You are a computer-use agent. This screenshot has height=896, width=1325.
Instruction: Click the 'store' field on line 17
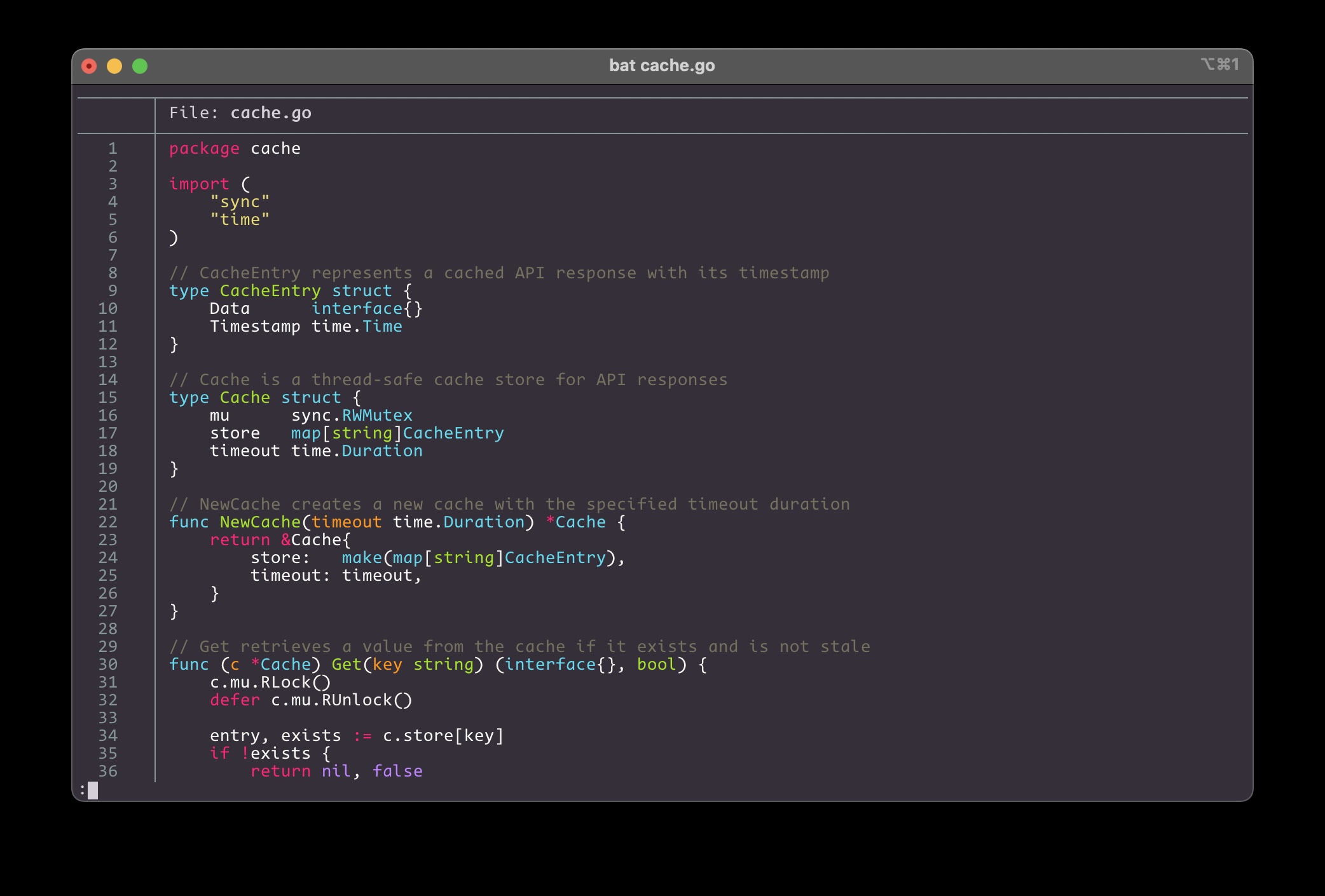pos(235,433)
